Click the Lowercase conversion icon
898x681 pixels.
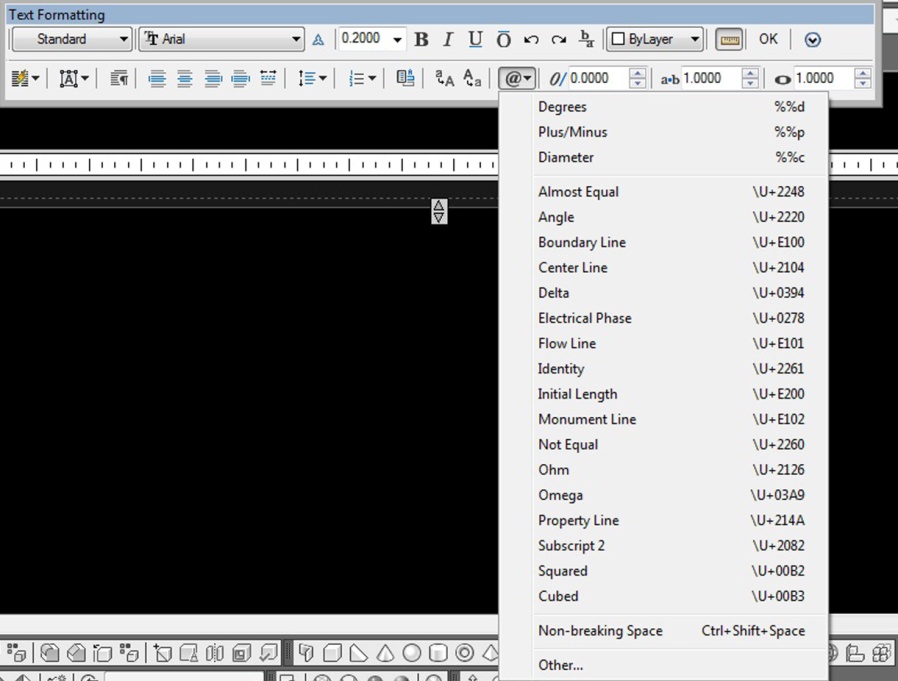pos(473,78)
